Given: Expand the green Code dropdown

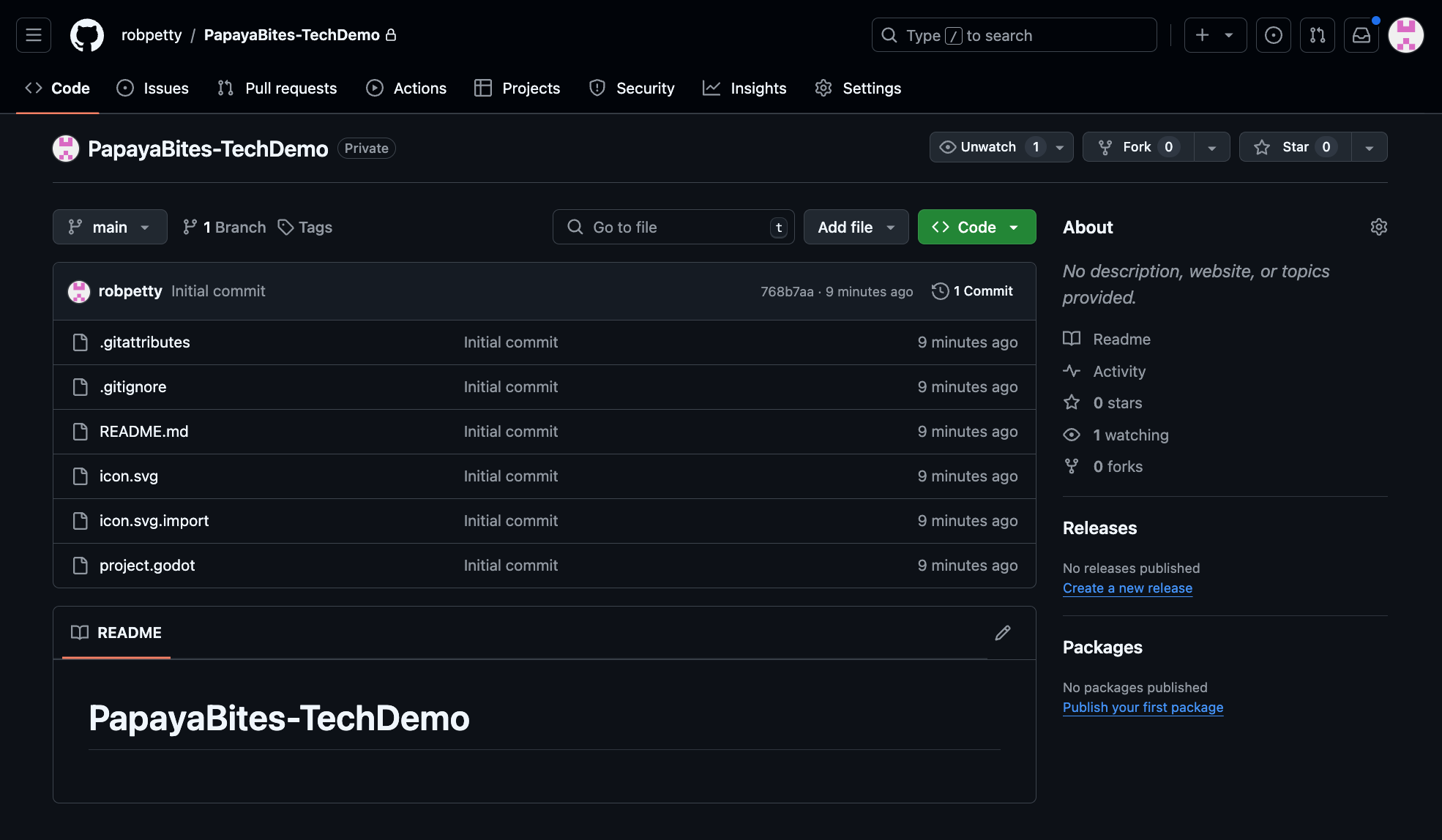Looking at the screenshot, I should tap(976, 227).
